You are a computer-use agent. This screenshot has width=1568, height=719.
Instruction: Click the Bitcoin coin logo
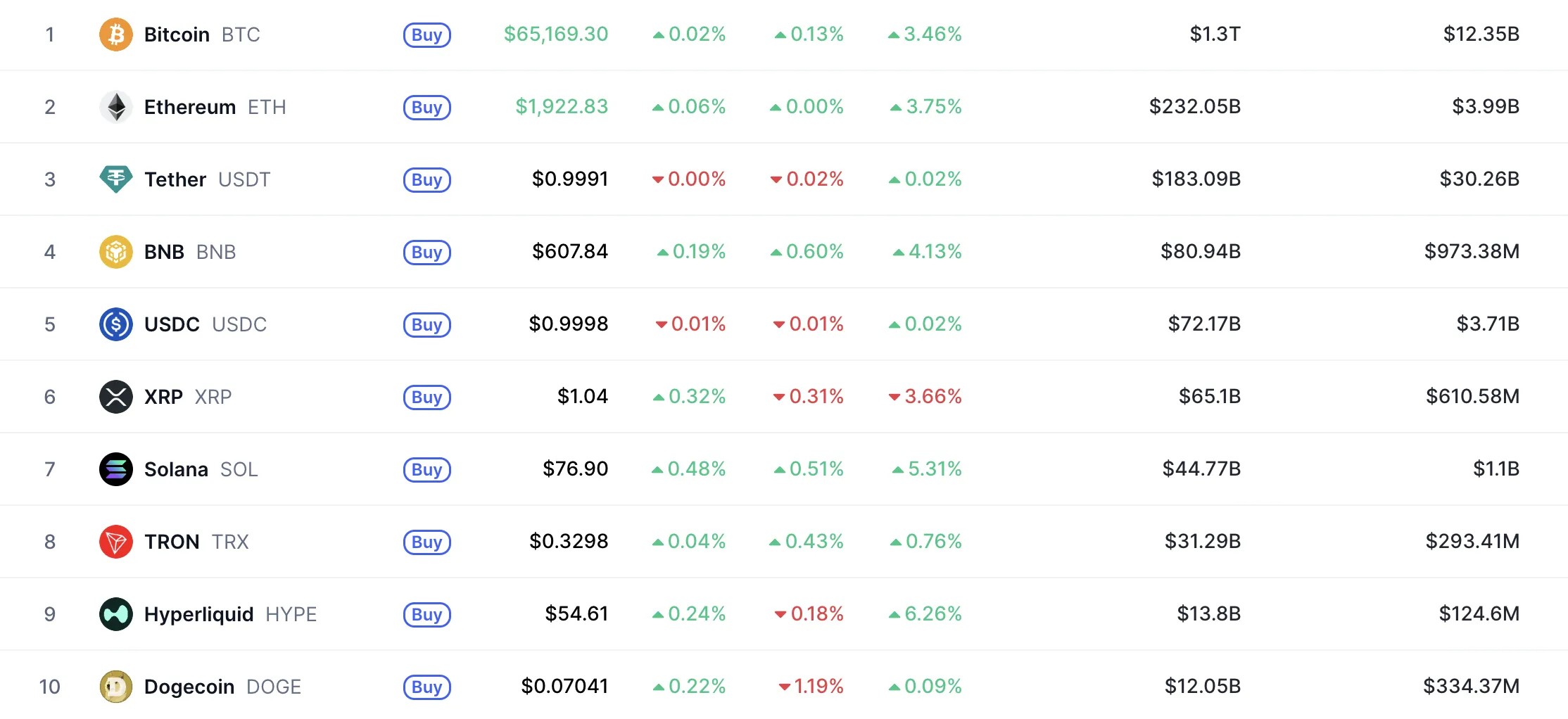116,34
